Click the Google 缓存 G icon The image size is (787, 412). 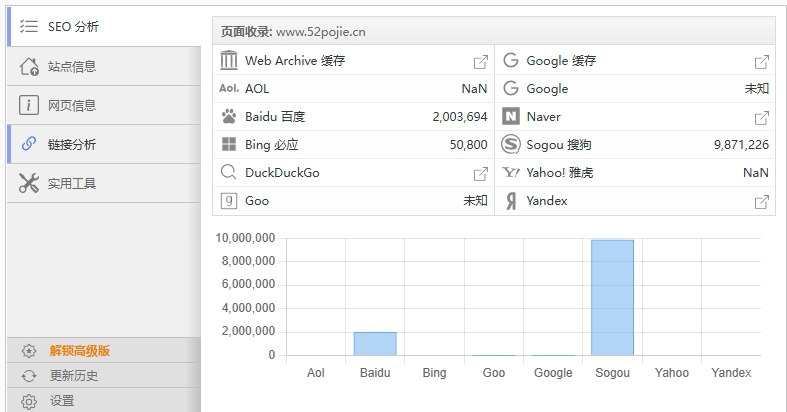(510, 60)
